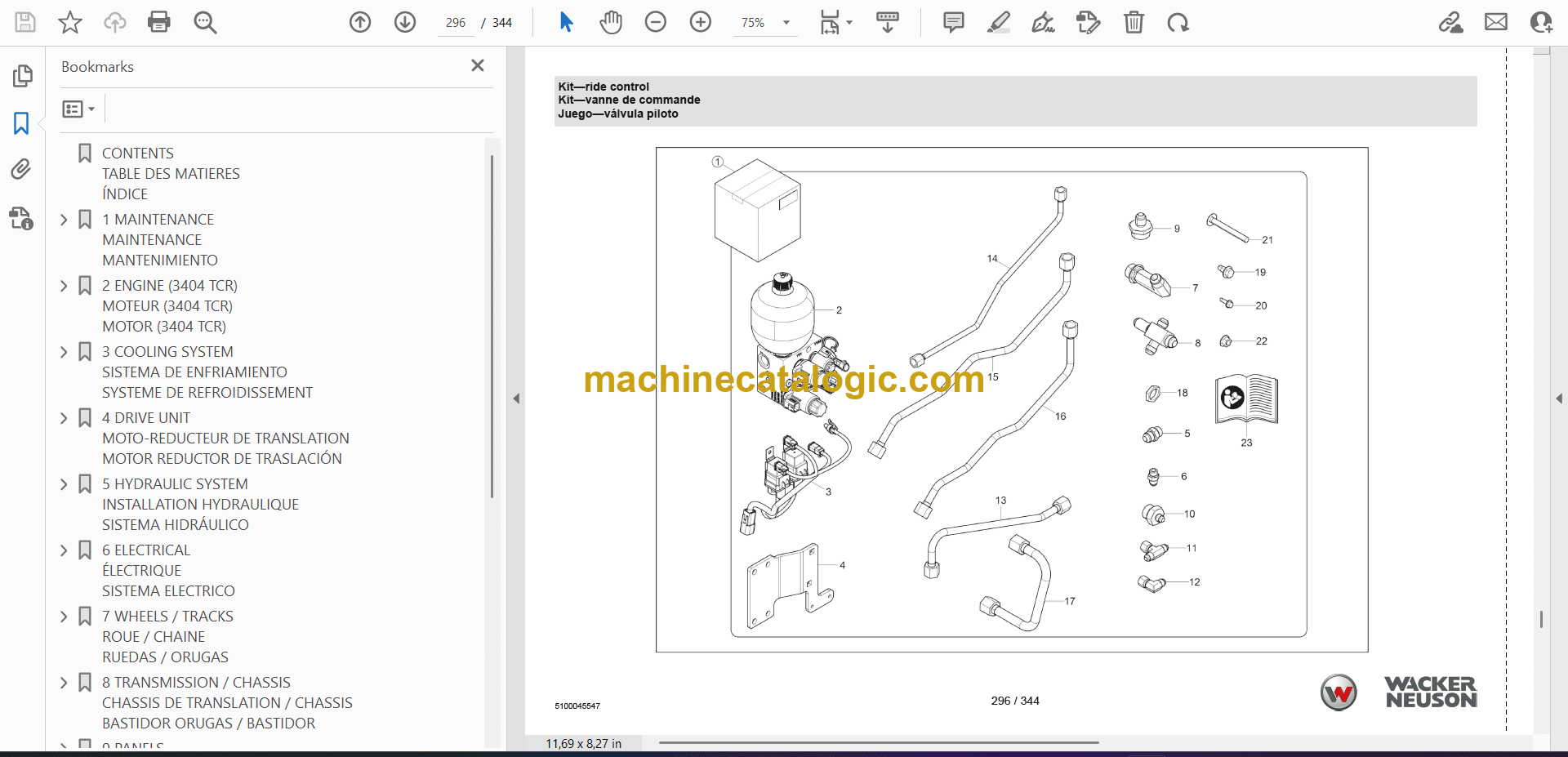Toggle the Bookmarks panel icon
Image resolution: width=1568 pixels, height=757 pixels.
click(x=21, y=123)
